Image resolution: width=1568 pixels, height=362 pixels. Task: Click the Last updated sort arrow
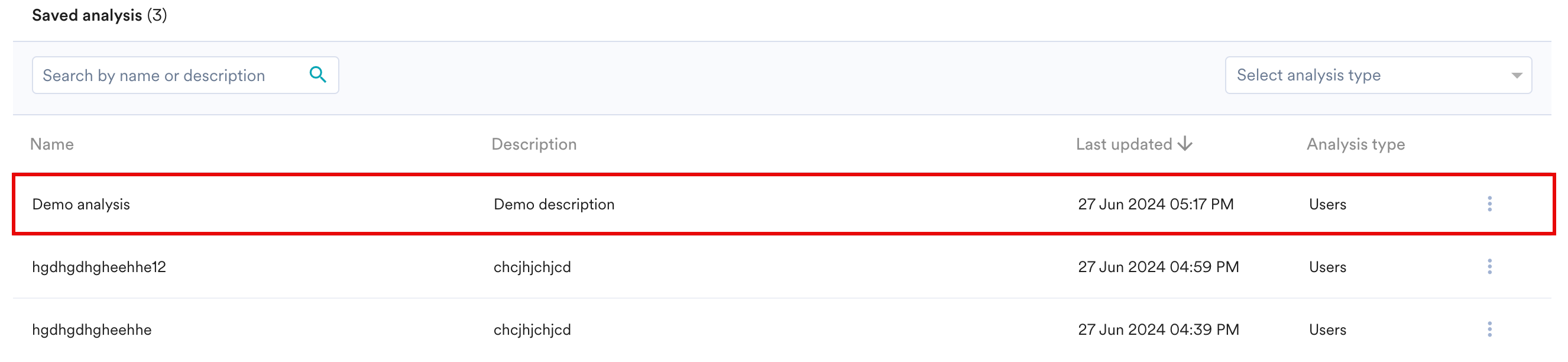[1184, 144]
